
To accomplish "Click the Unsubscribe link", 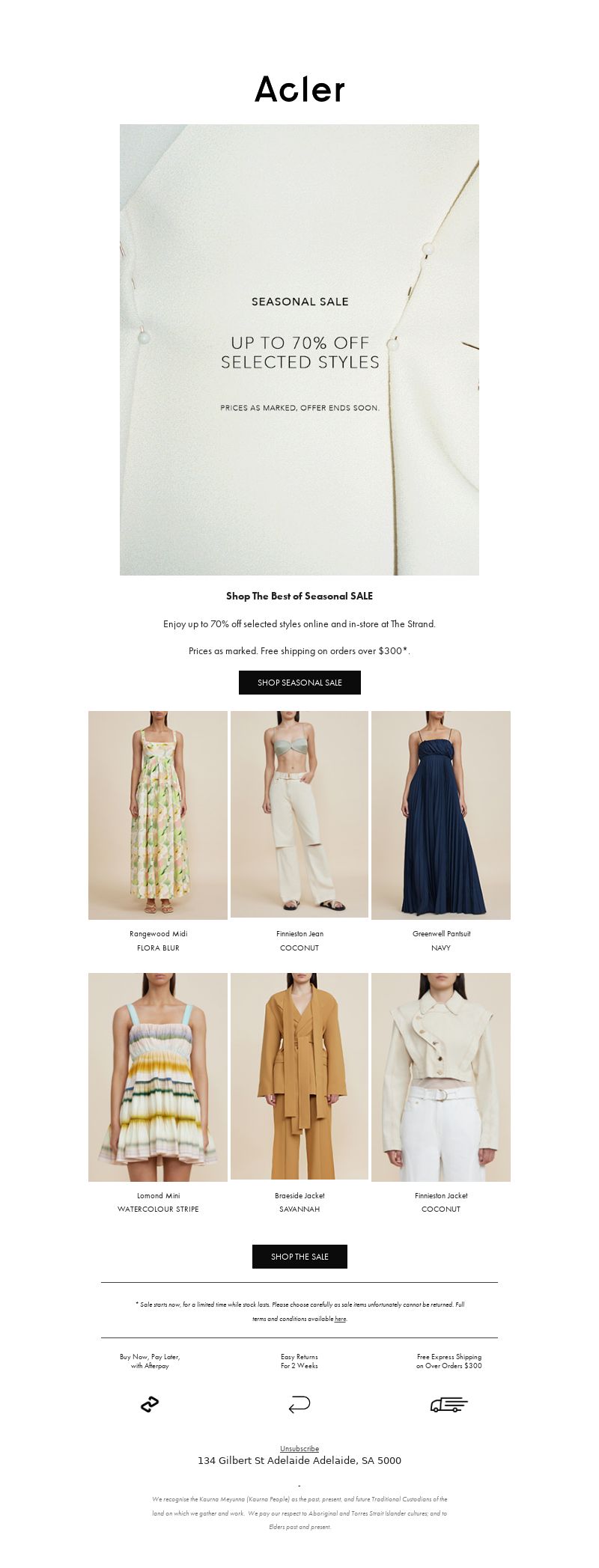I will 299,1448.
